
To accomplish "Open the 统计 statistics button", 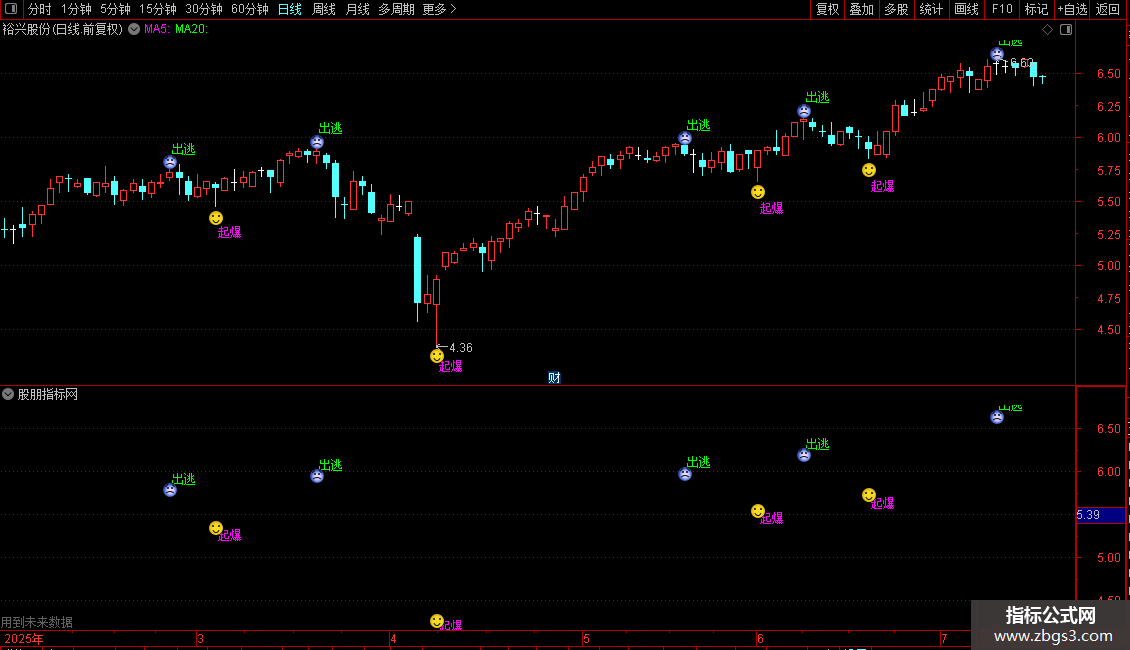I will click(931, 9).
